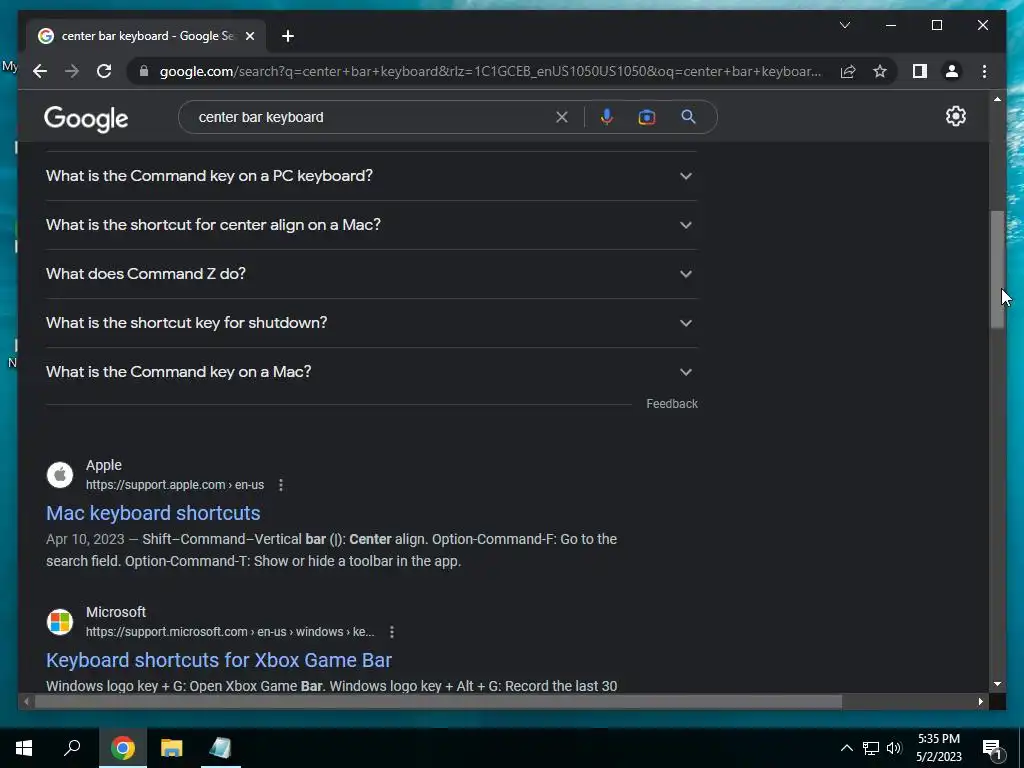Screen dimensions: 1024x768
Task: Click the Apple site favicon
Action: coord(59,475)
